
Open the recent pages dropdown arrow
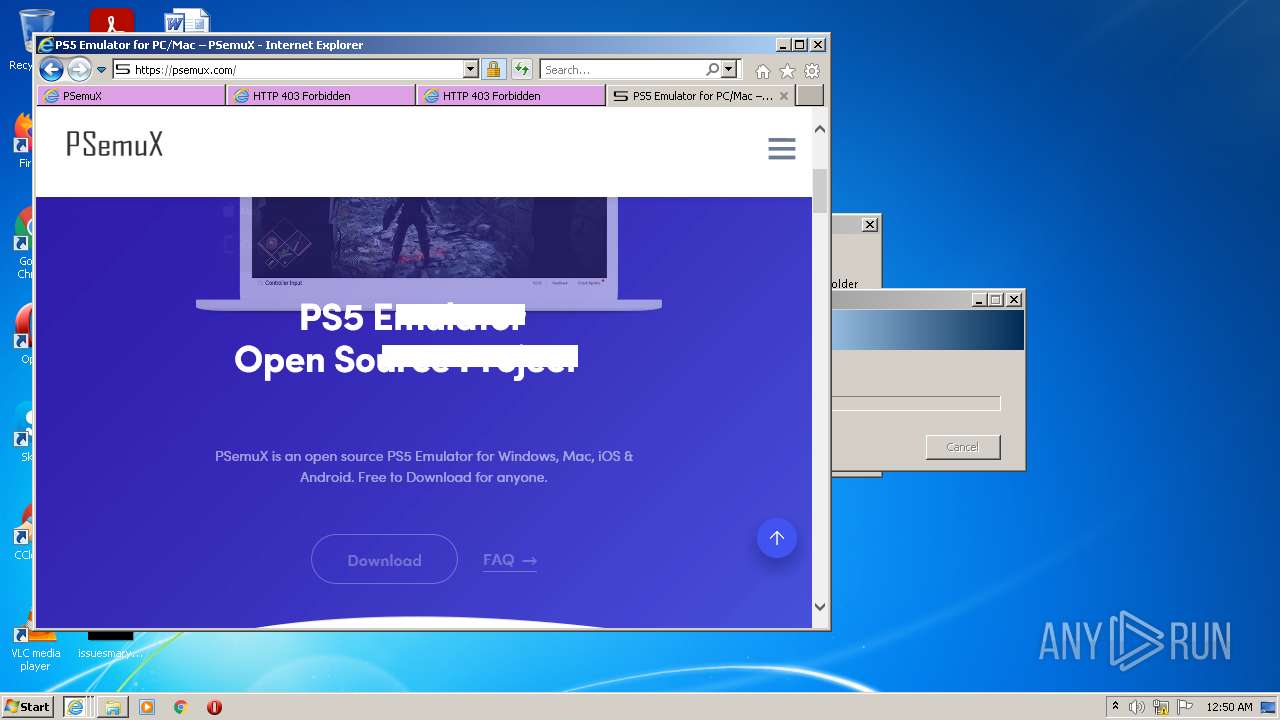tap(101, 70)
